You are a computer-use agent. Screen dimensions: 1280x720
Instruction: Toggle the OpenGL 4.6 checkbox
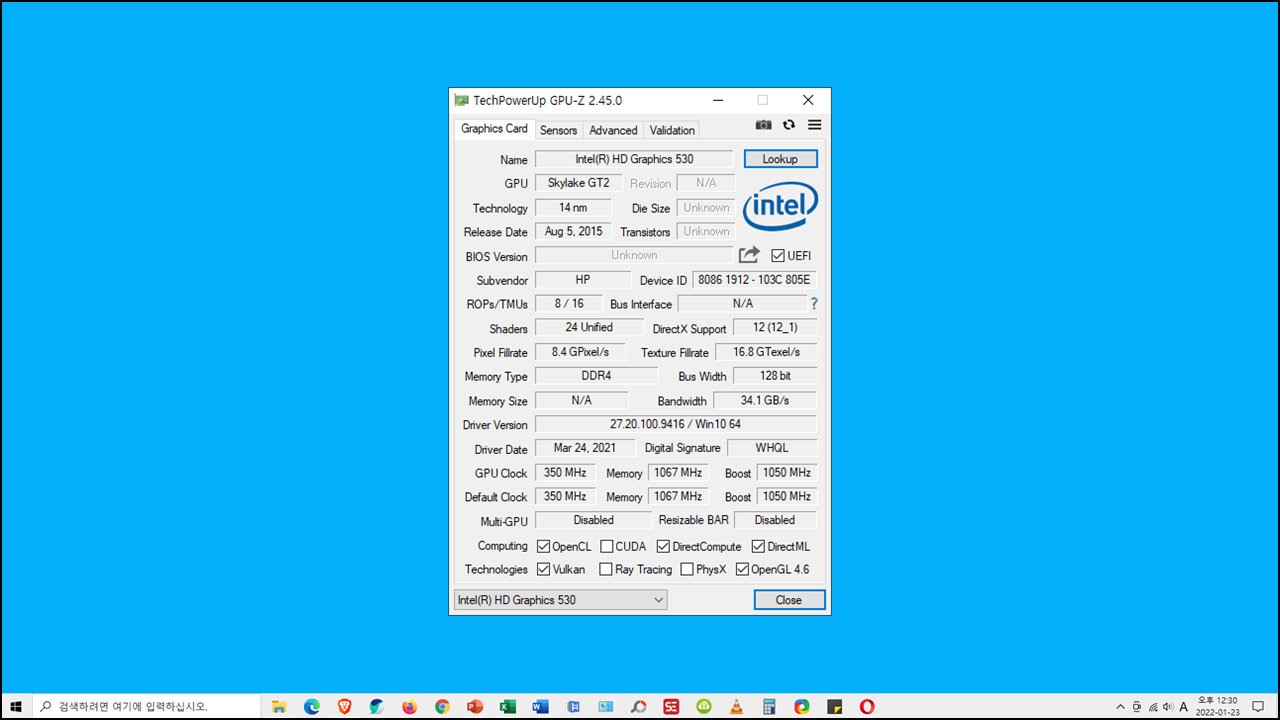742,569
